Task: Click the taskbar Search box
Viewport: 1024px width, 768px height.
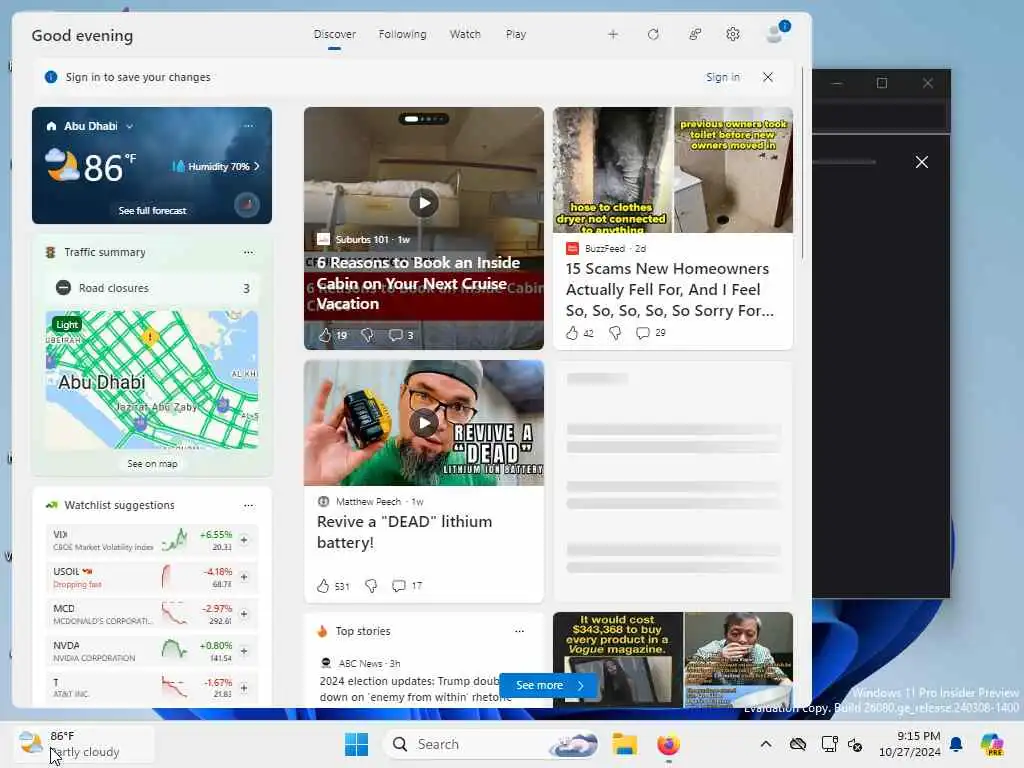Action: [x=492, y=744]
